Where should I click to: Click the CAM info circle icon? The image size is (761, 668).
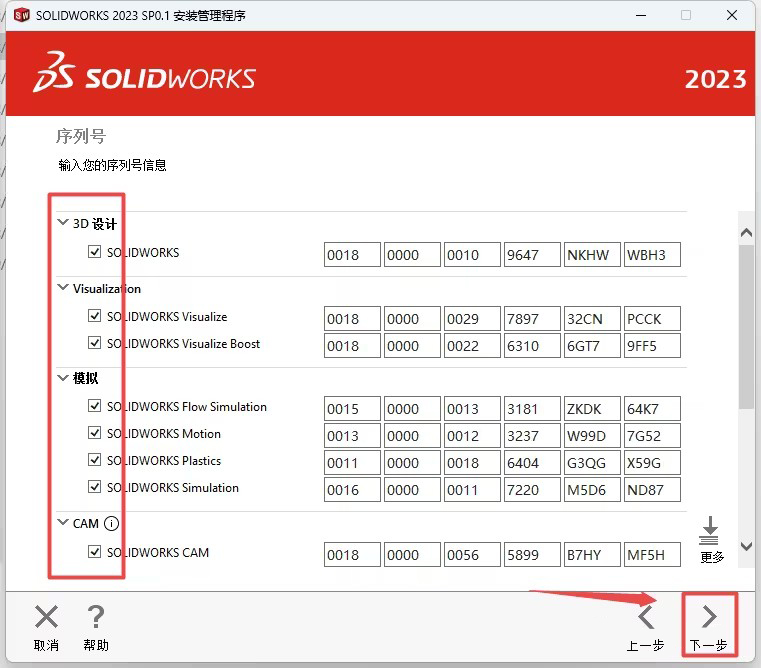click(x=112, y=523)
